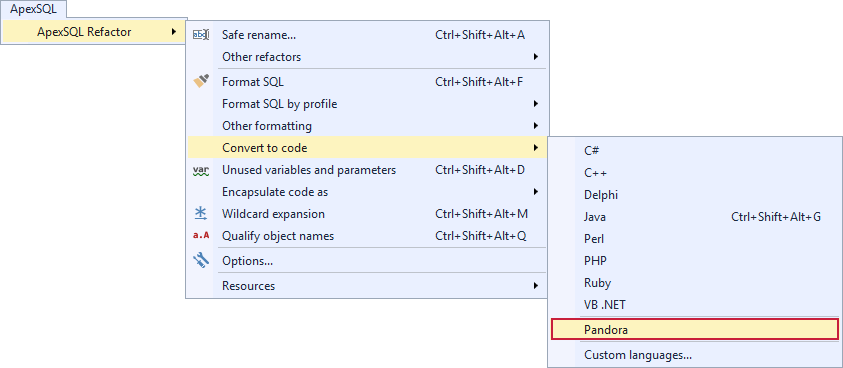
Task: Open the Other refactors entry
Action: tap(367, 56)
